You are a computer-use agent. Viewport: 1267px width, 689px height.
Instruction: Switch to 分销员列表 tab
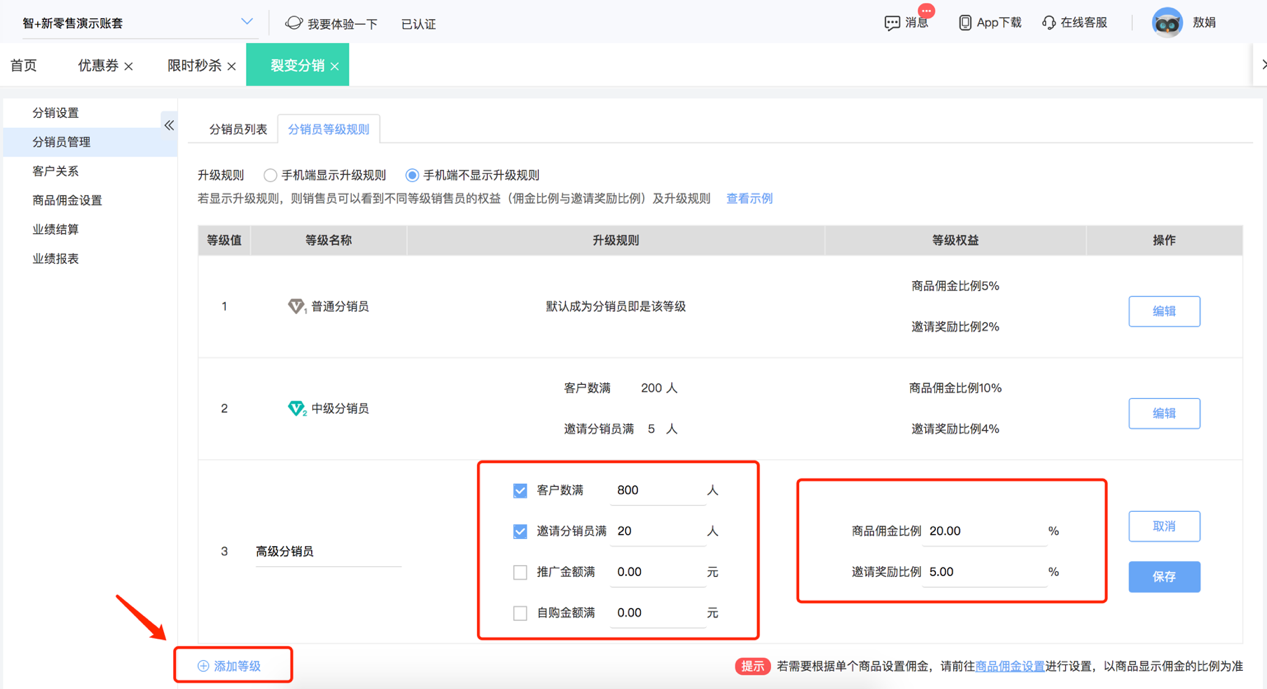pyautogui.click(x=238, y=129)
